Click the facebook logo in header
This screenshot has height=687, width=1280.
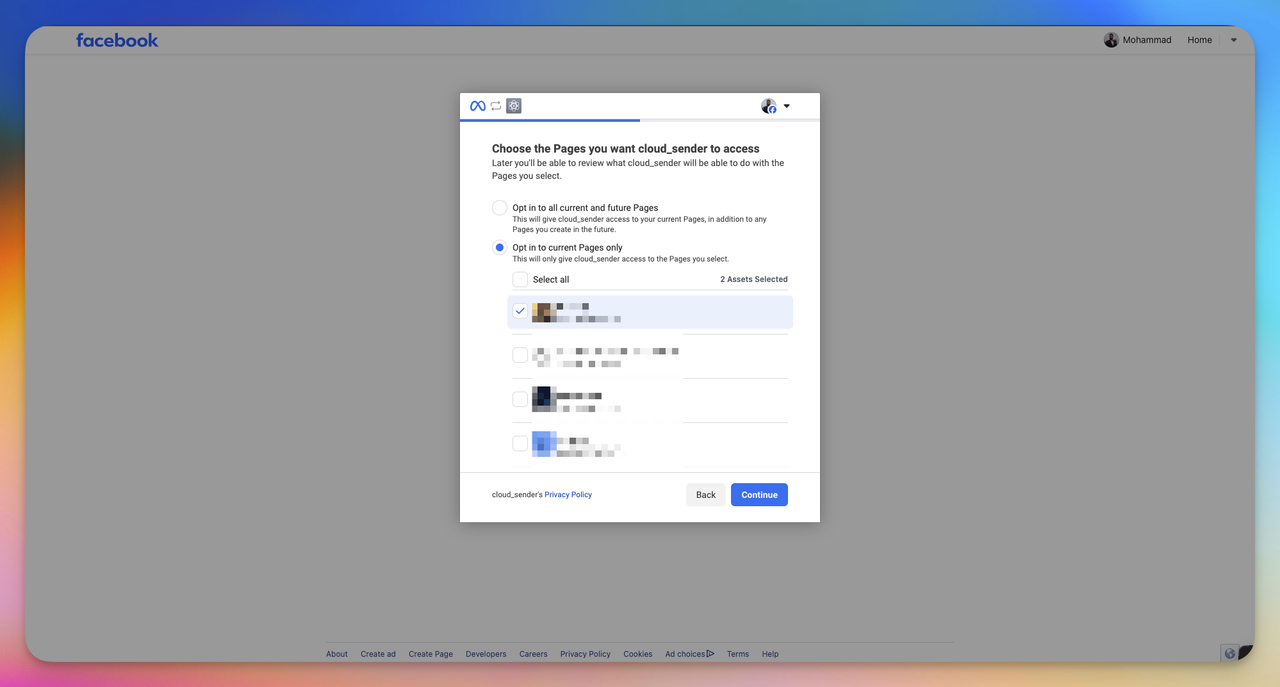click(117, 40)
